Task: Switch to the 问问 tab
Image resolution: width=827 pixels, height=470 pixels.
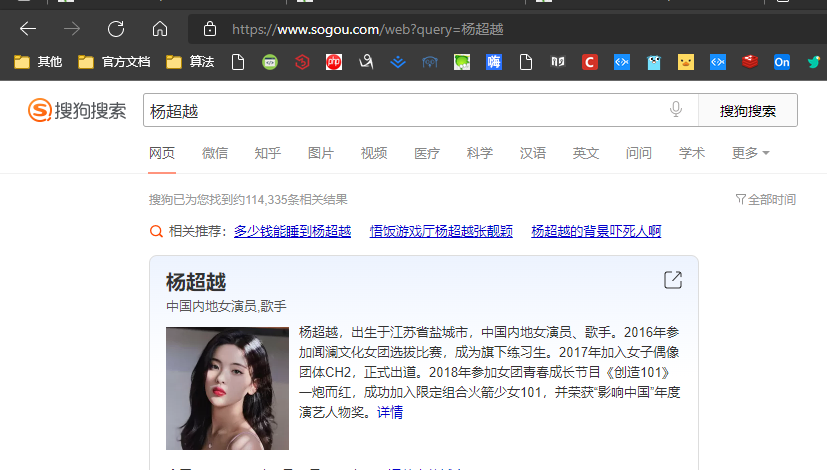Action: tap(639, 153)
